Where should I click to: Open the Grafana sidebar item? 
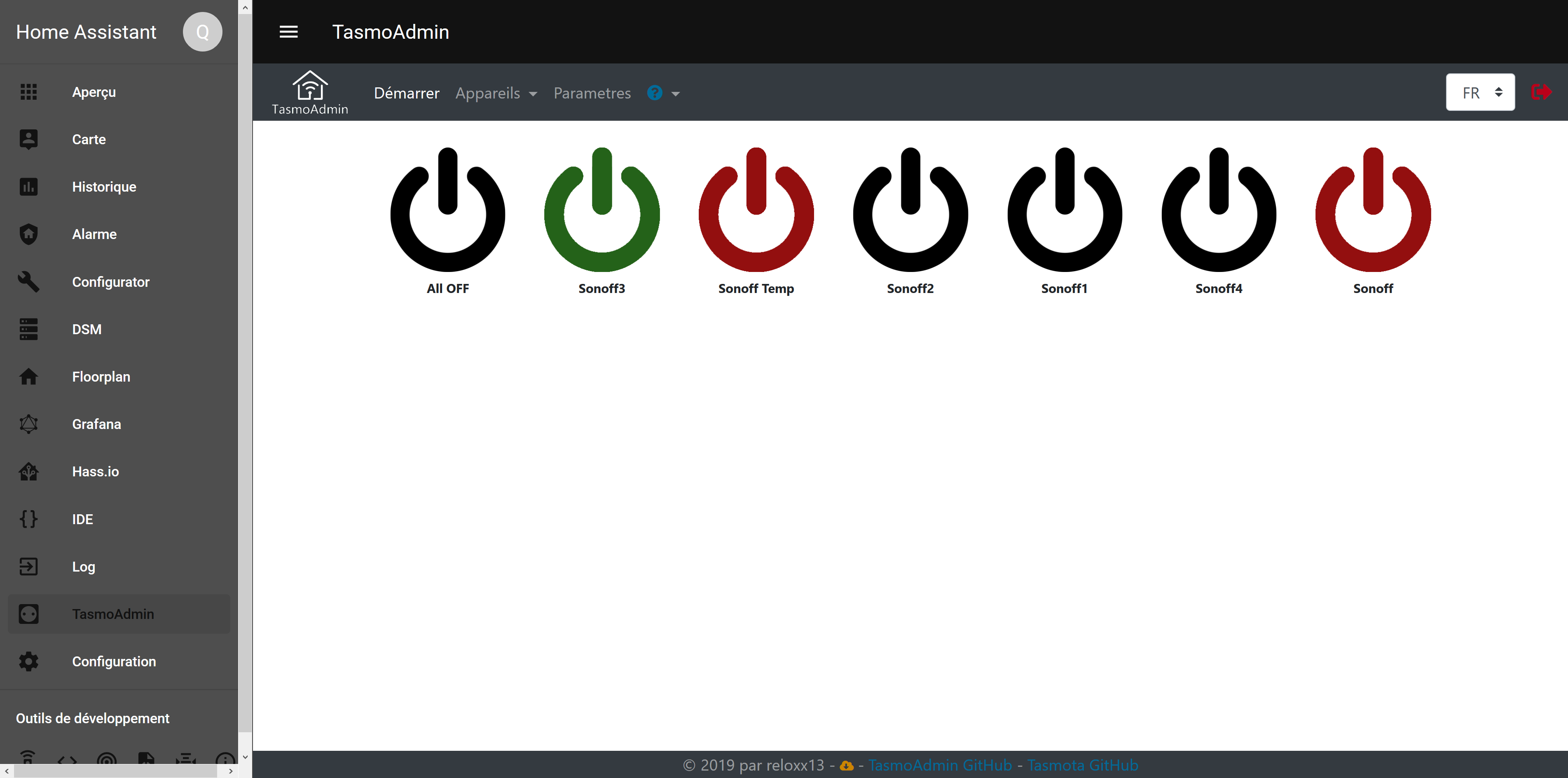(x=96, y=424)
